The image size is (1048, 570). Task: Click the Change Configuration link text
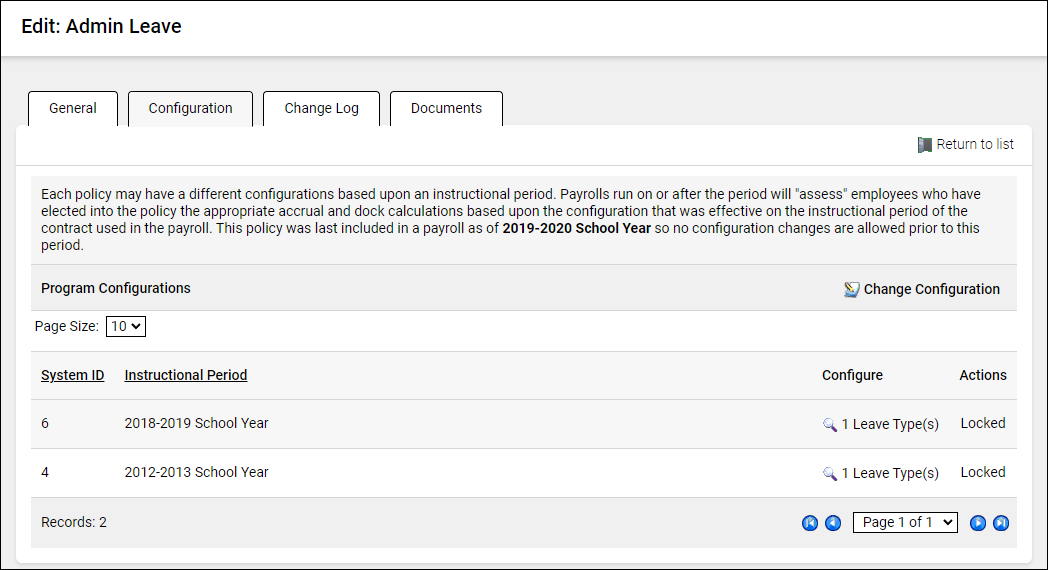point(932,290)
